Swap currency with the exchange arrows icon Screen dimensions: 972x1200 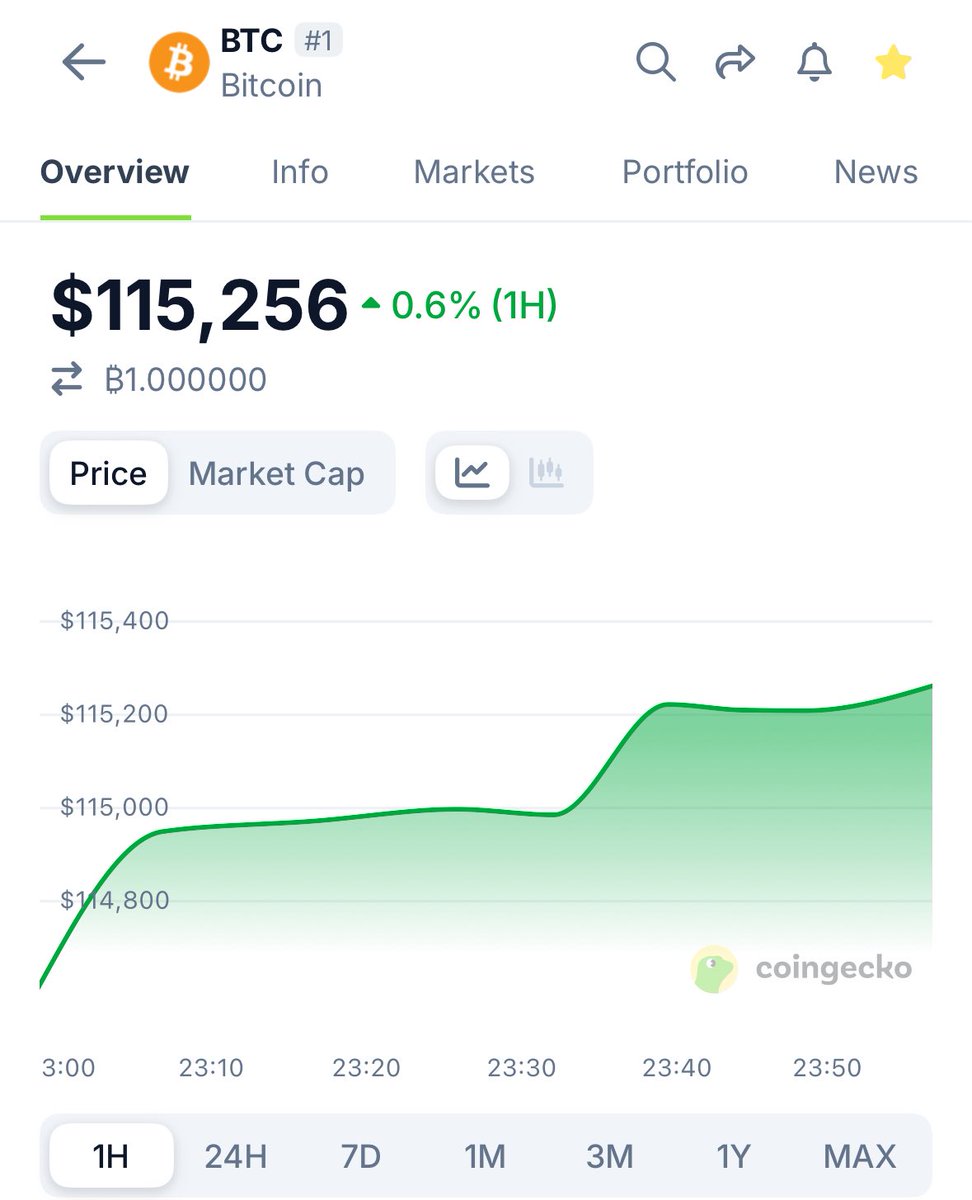pyautogui.click(x=67, y=380)
